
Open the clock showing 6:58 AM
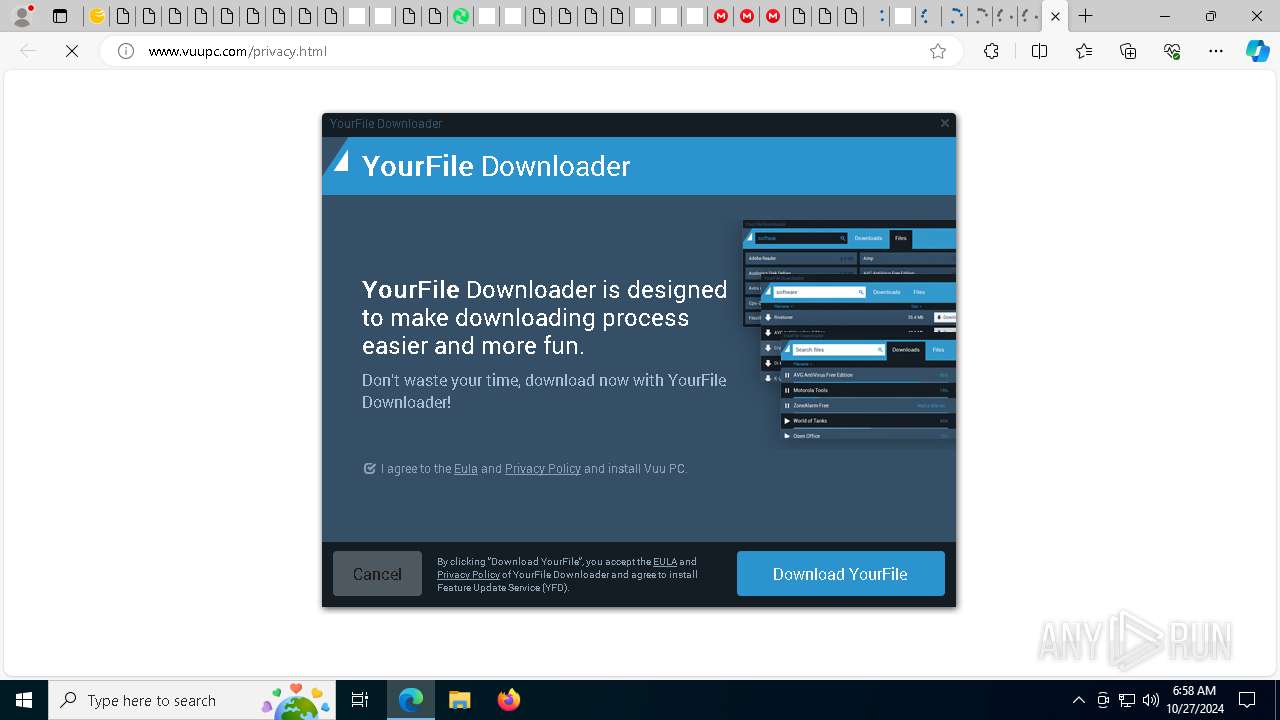1194,700
